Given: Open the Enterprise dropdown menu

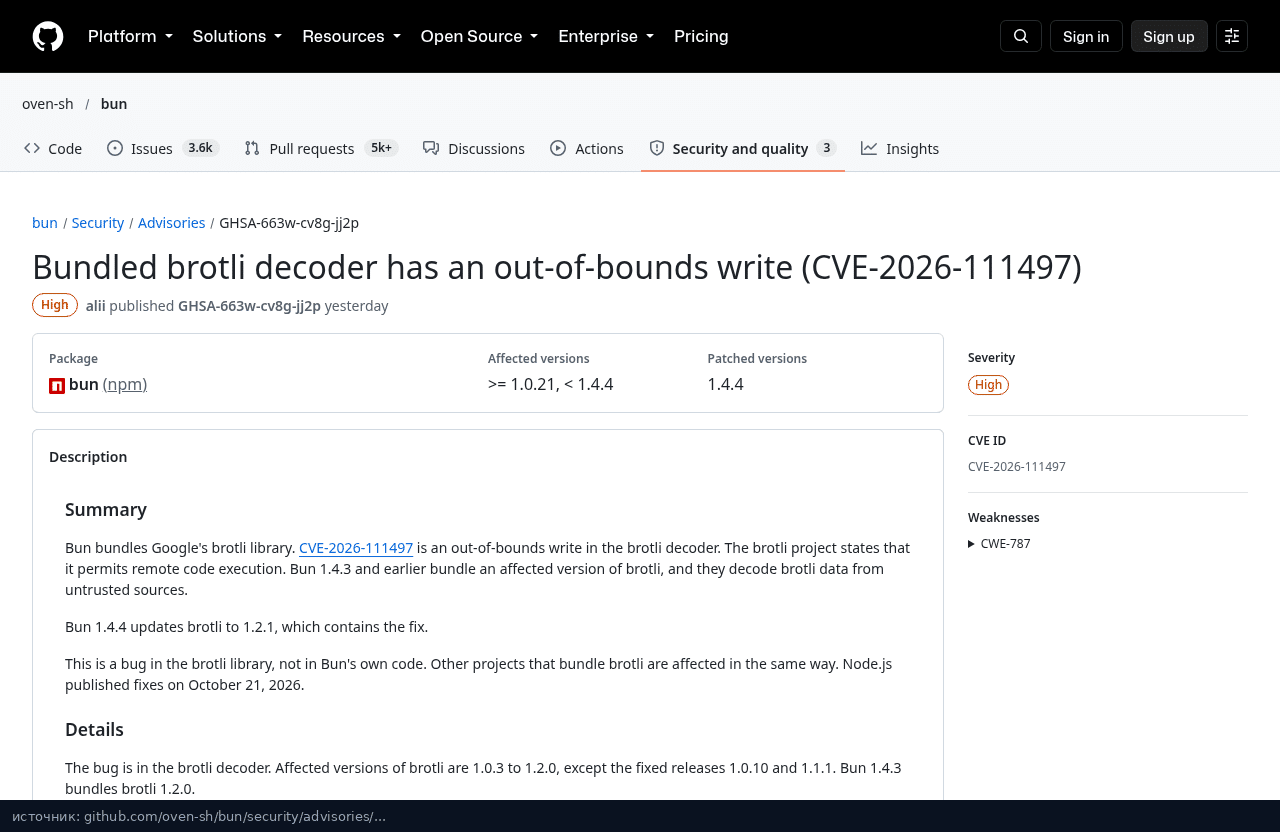Looking at the screenshot, I should point(606,37).
